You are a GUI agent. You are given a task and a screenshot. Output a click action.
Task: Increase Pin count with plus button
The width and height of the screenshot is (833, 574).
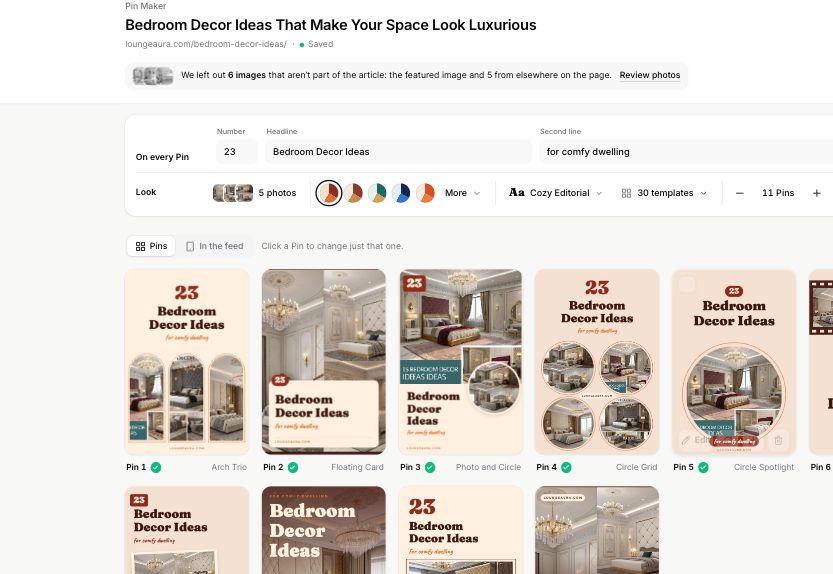pyautogui.click(x=817, y=193)
